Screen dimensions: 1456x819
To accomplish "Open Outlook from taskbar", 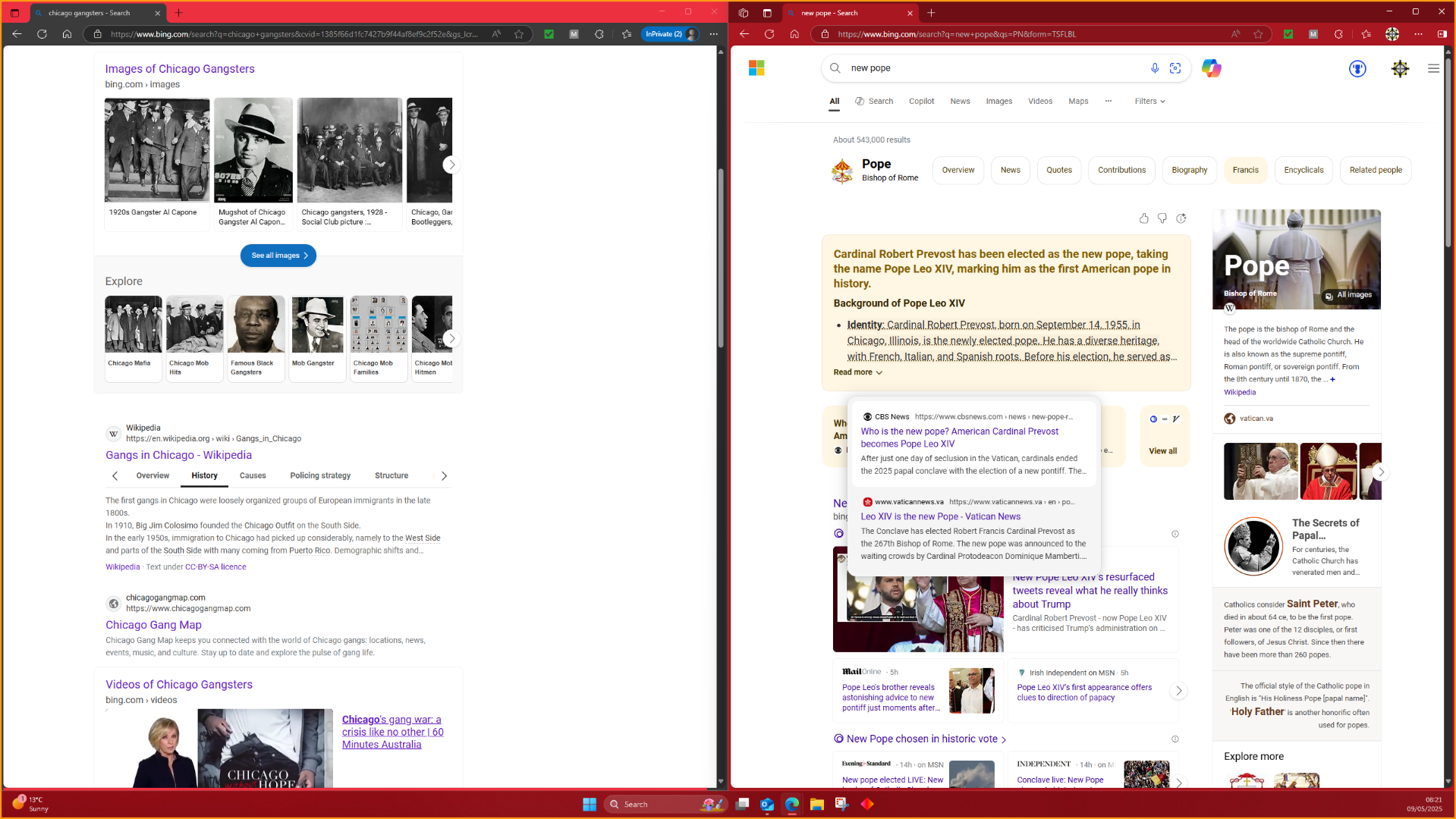I will point(767,804).
